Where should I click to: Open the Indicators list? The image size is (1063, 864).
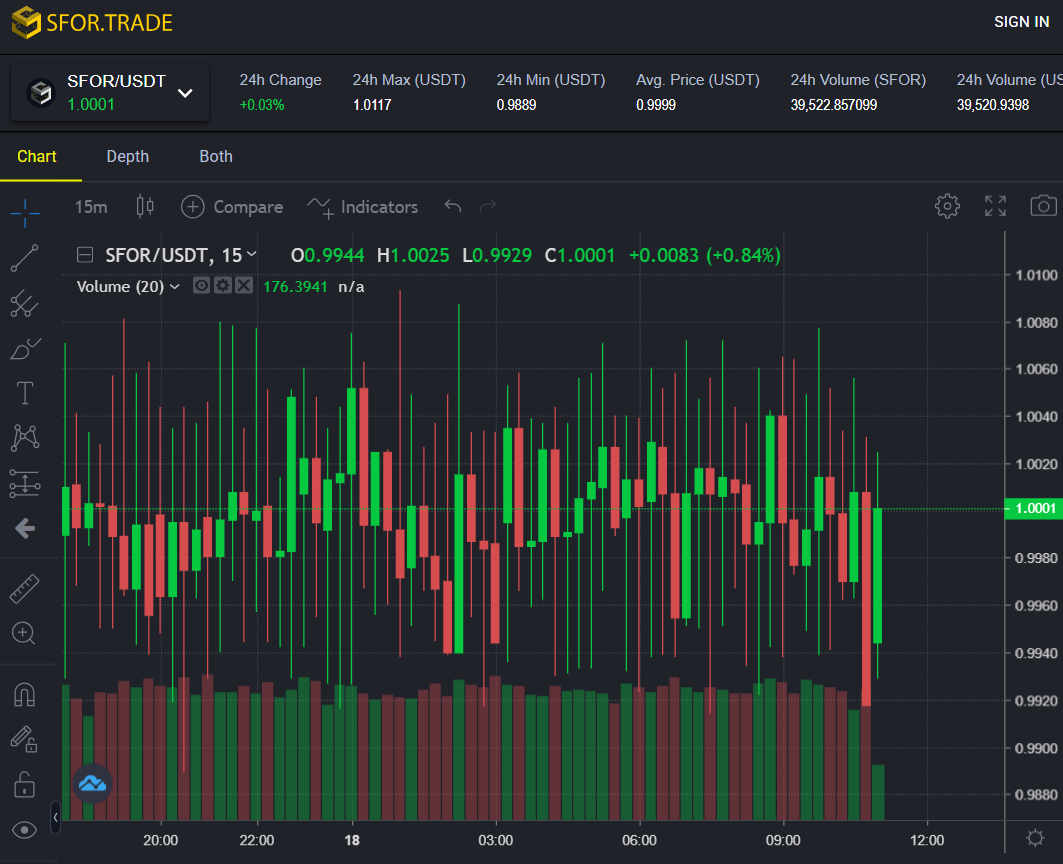coord(363,207)
